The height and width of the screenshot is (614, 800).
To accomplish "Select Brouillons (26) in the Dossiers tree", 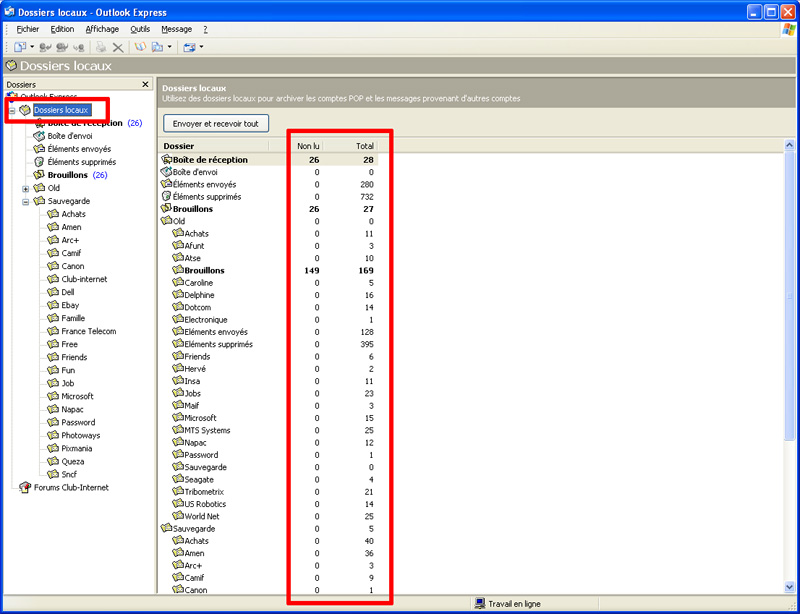I will (x=78, y=175).
